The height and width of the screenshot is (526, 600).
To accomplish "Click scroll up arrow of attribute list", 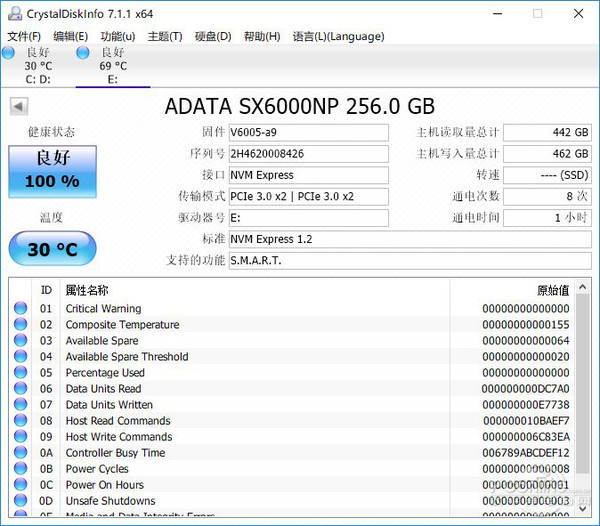I will pyautogui.click(x=583, y=287).
